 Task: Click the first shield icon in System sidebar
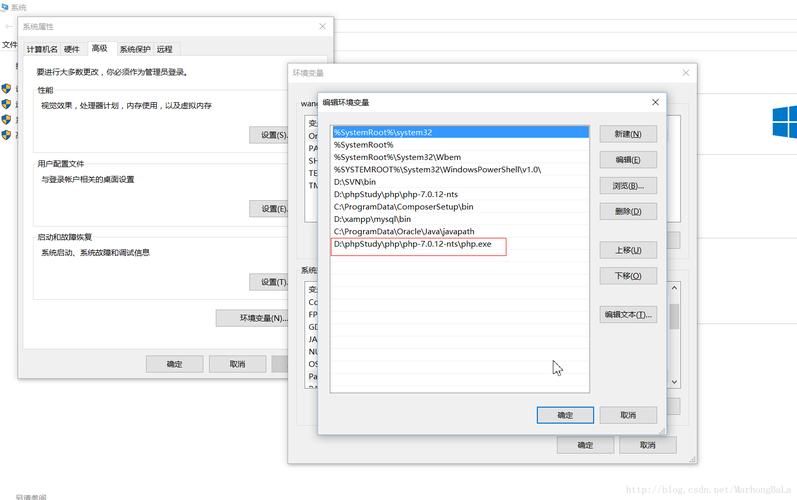coord(6,88)
